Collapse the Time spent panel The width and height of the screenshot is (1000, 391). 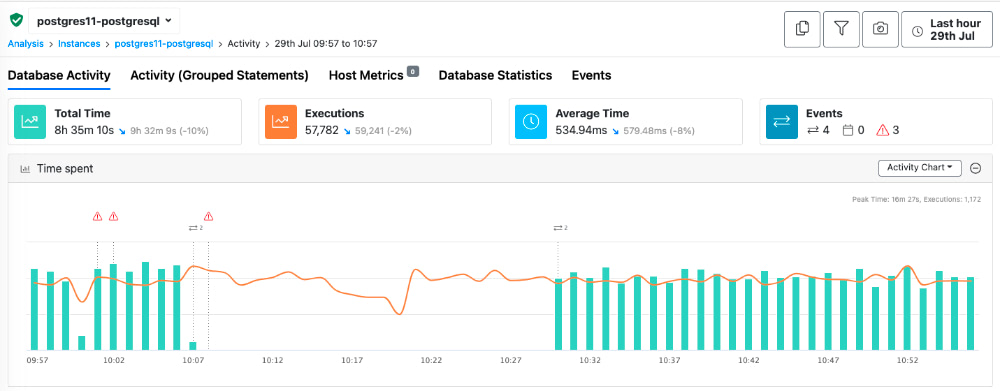click(975, 168)
